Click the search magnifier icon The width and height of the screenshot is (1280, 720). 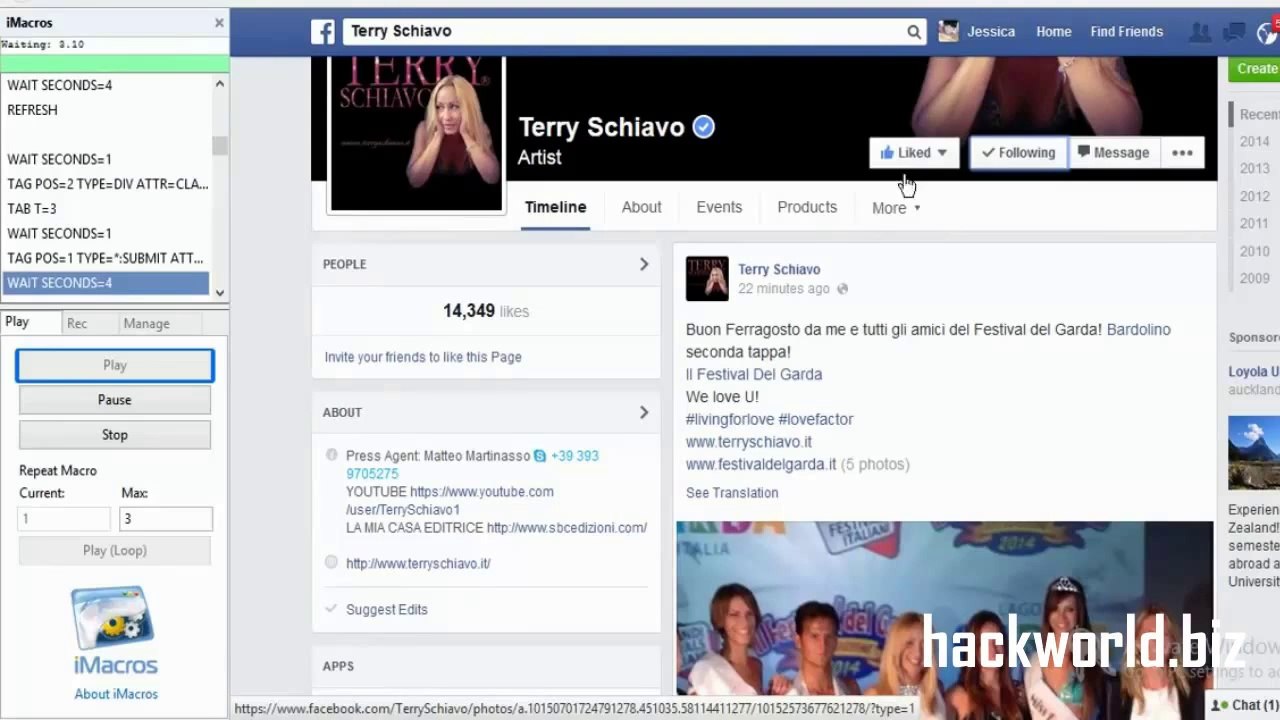coord(913,32)
